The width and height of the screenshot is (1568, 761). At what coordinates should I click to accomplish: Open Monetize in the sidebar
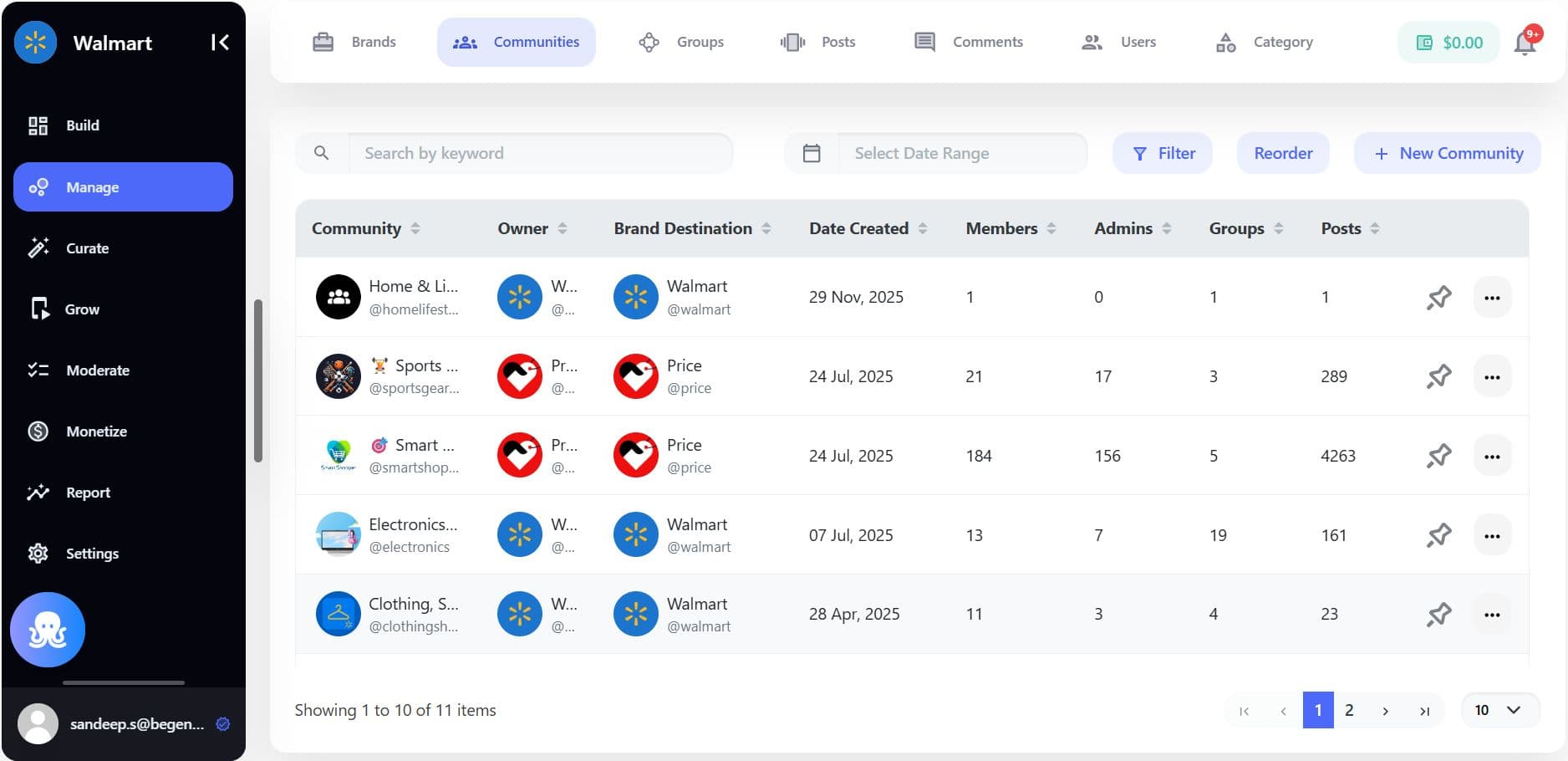(123, 431)
